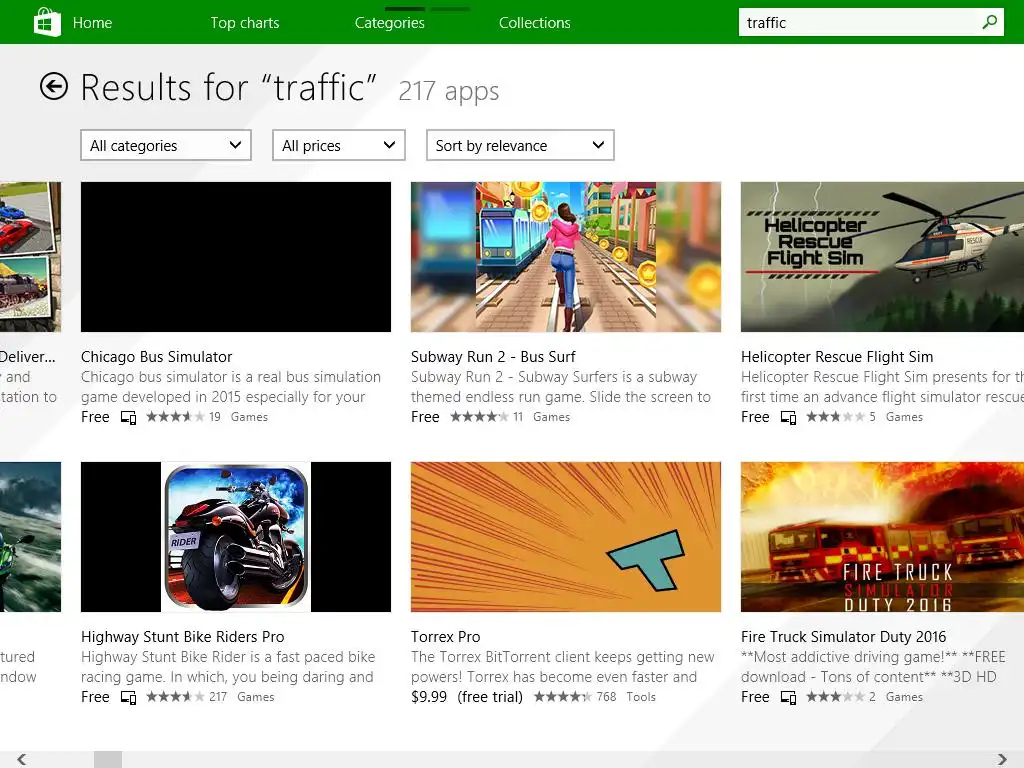Click Chicago Bus Simulator black thumbnail

click(x=236, y=257)
